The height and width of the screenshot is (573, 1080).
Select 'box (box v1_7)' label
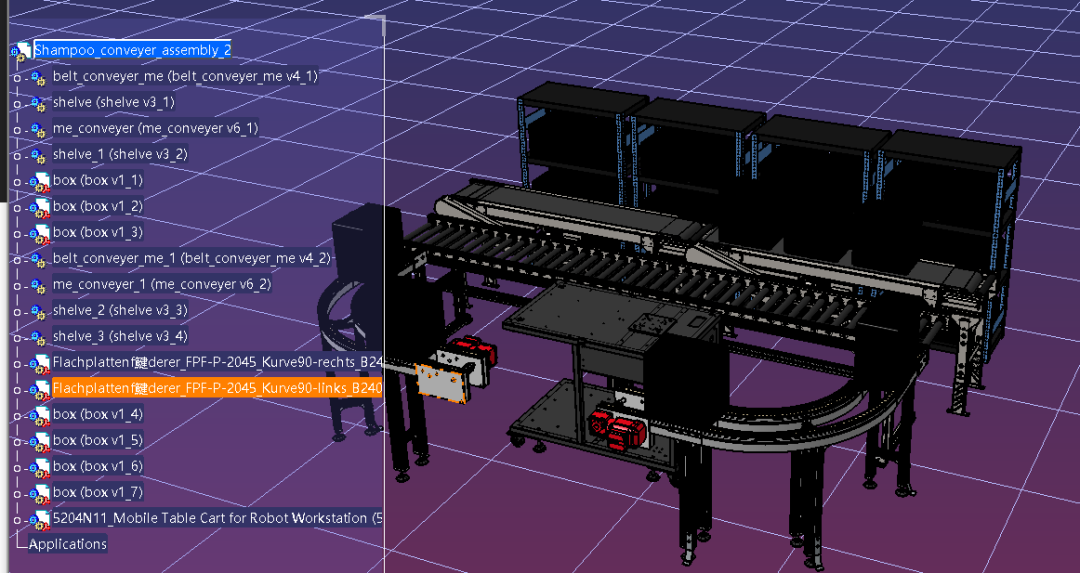tap(98, 492)
